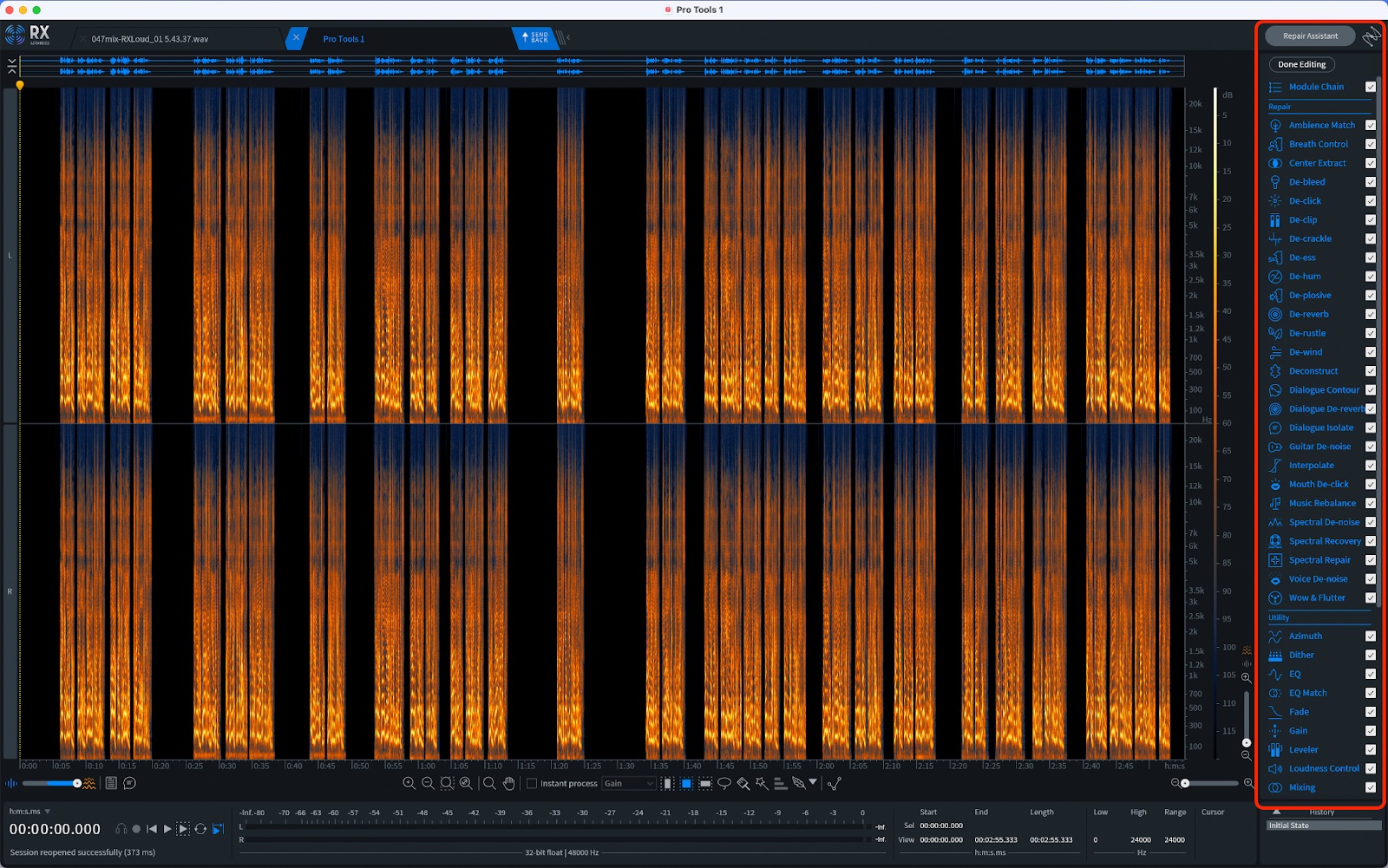This screenshot has height=868, width=1388.
Task: Open the markers and regions list icon
Action: pos(111,783)
